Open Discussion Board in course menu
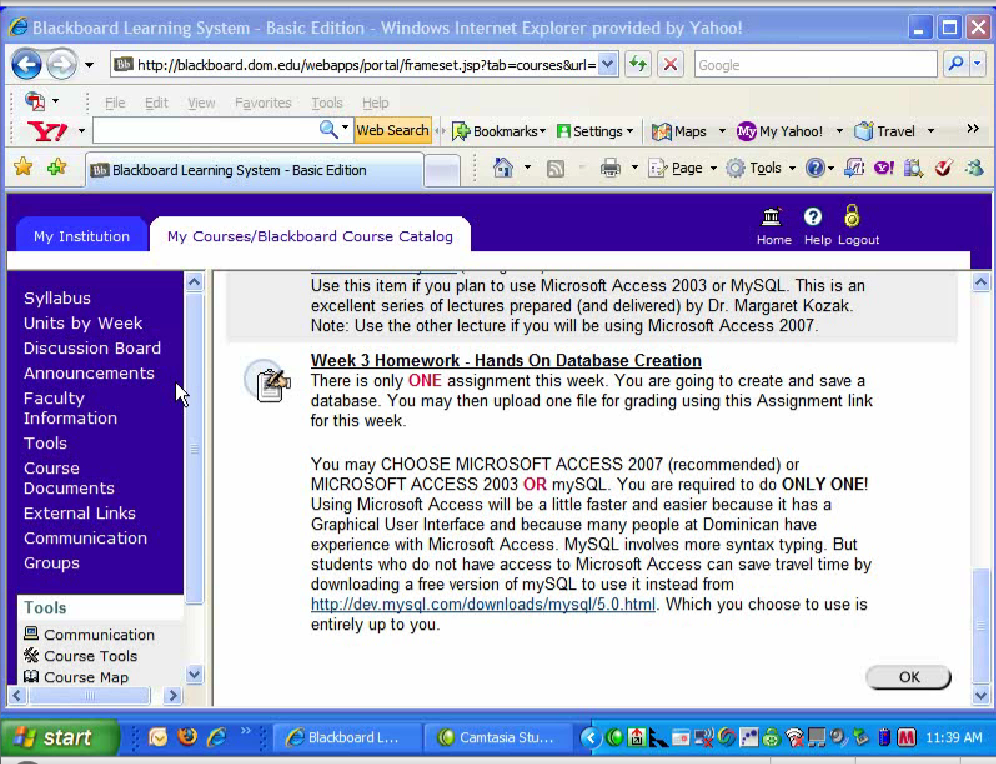Screen dimensions: 996x764 92,348
